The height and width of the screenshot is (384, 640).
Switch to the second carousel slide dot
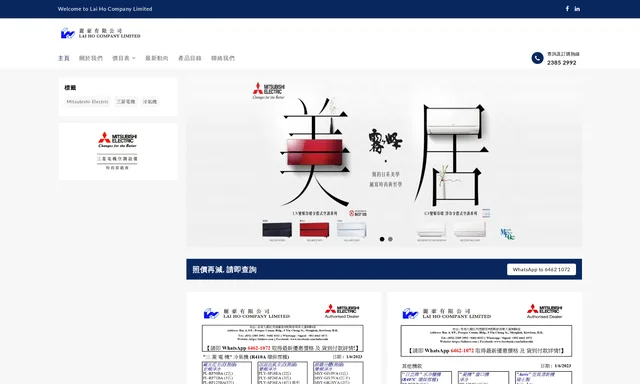coord(390,239)
